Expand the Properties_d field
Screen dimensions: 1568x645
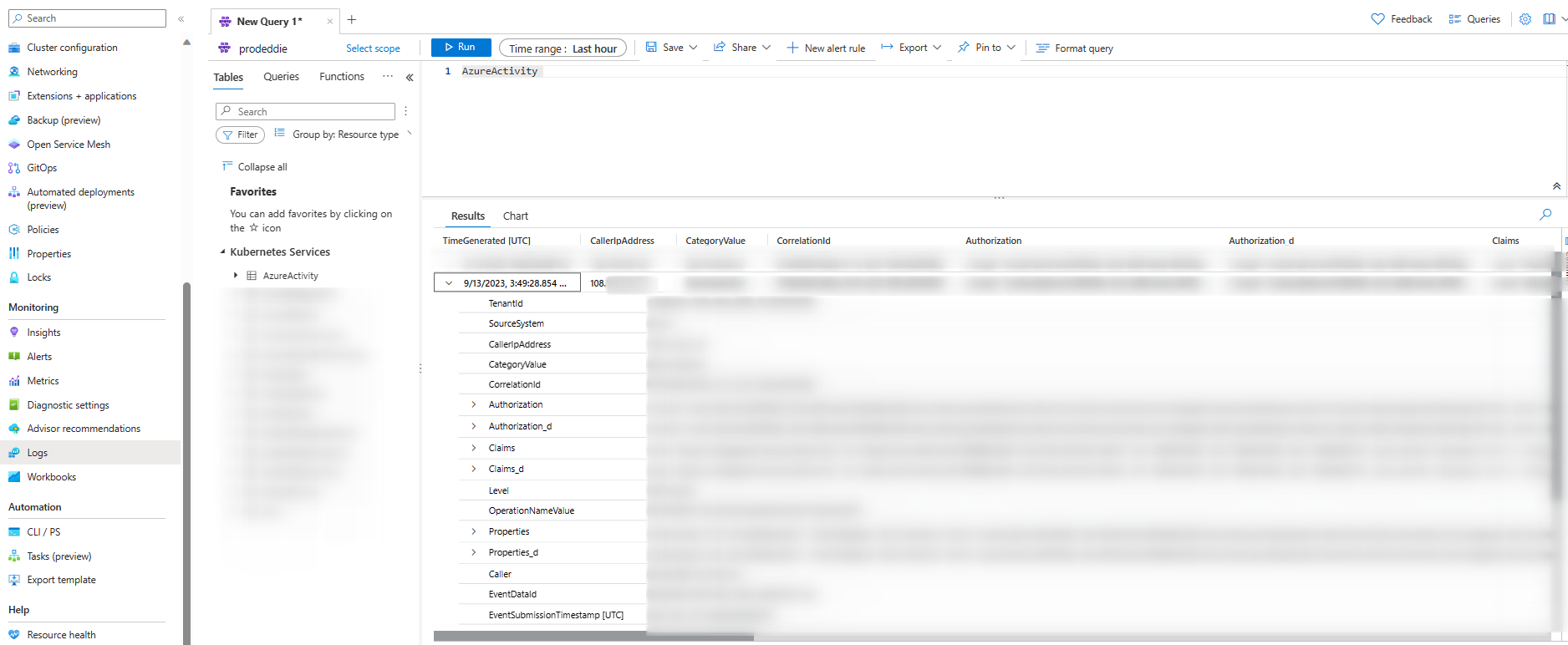tap(474, 553)
